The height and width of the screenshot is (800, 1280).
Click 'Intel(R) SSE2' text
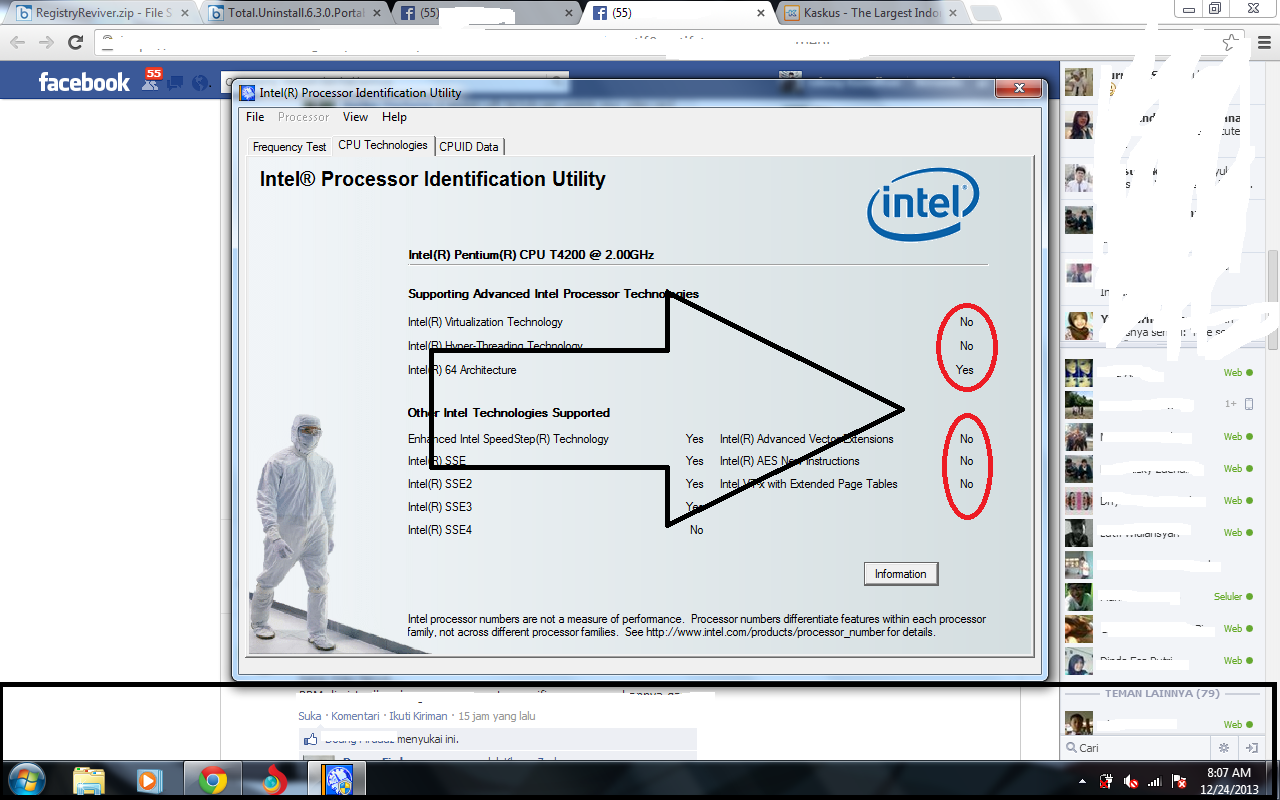[x=440, y=484]
